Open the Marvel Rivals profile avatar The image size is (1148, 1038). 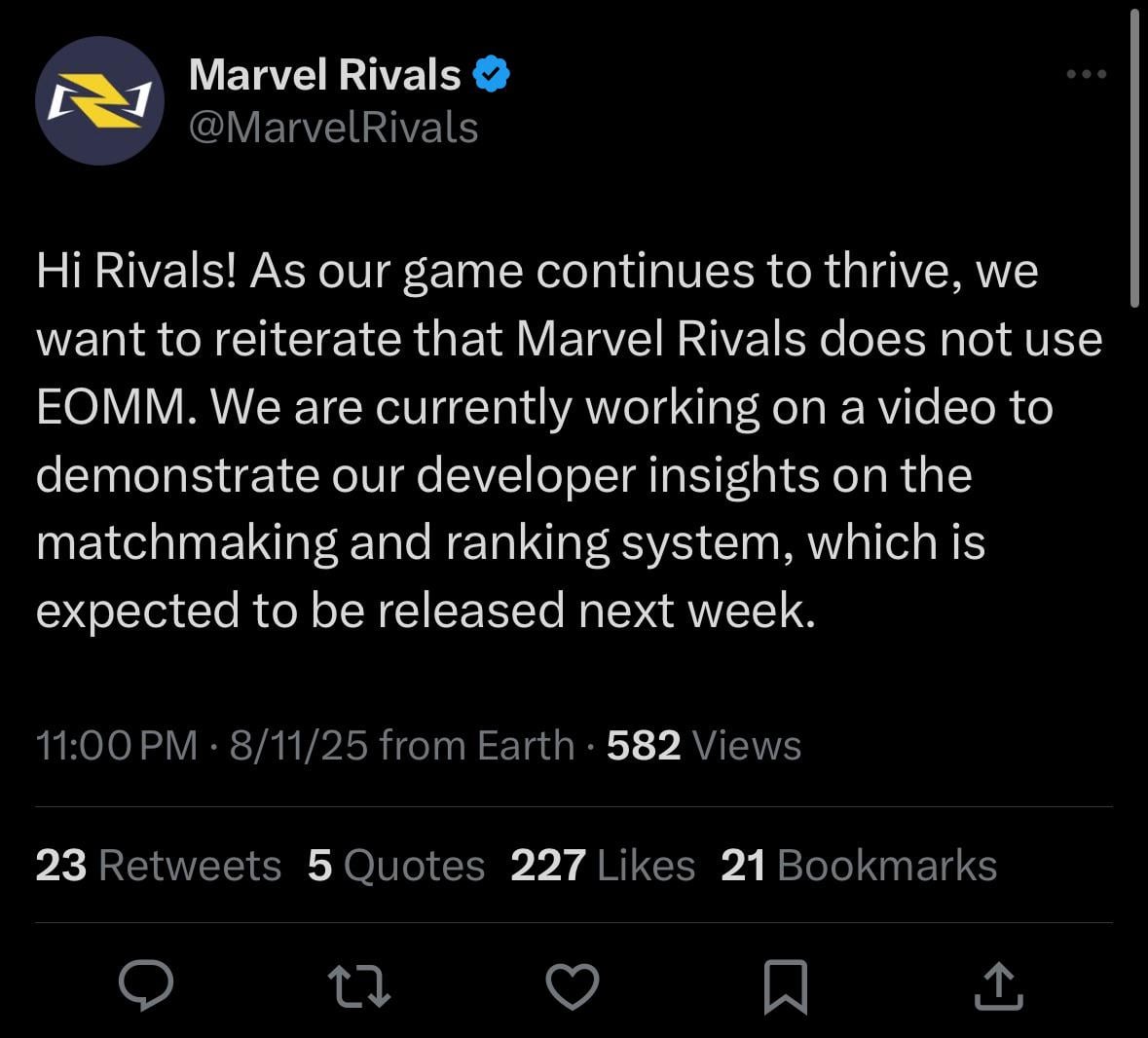[99, 100]
